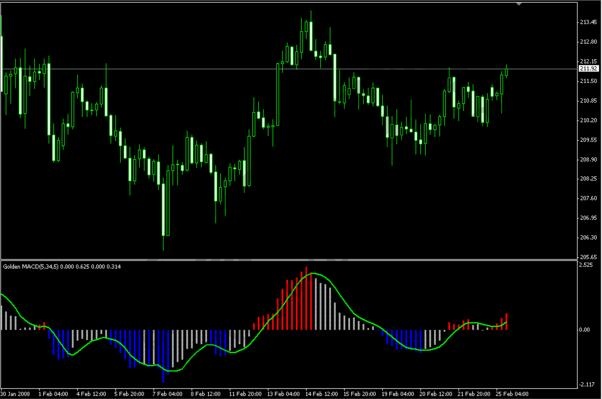Click the 21 Feb 20:00 time label
602x399 pixels.
pyautogui.click(x=474, y=394)
